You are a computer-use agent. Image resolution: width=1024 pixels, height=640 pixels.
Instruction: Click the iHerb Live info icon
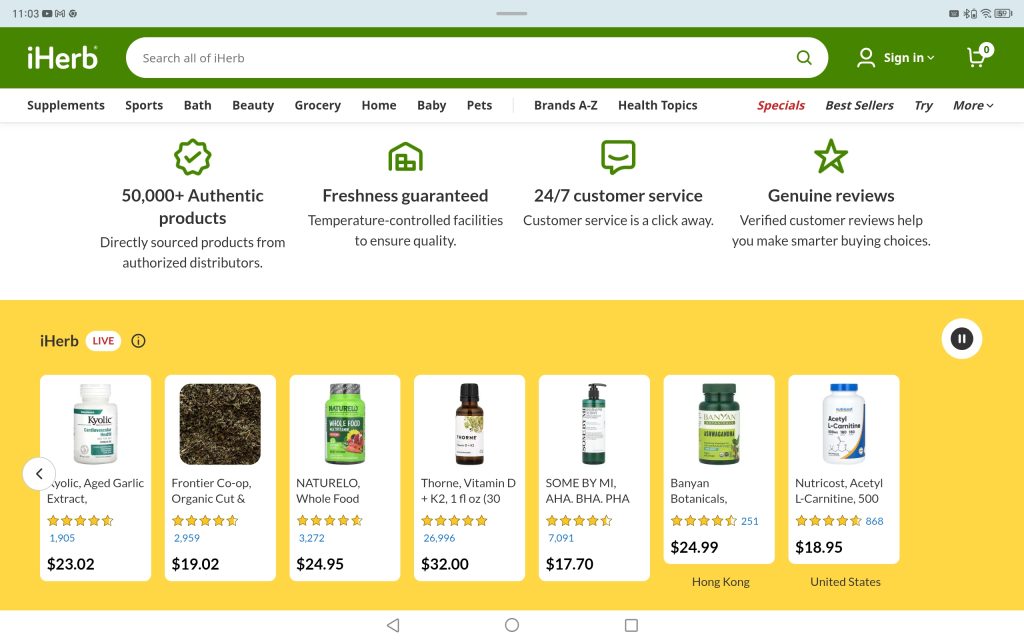coord(139,341)
